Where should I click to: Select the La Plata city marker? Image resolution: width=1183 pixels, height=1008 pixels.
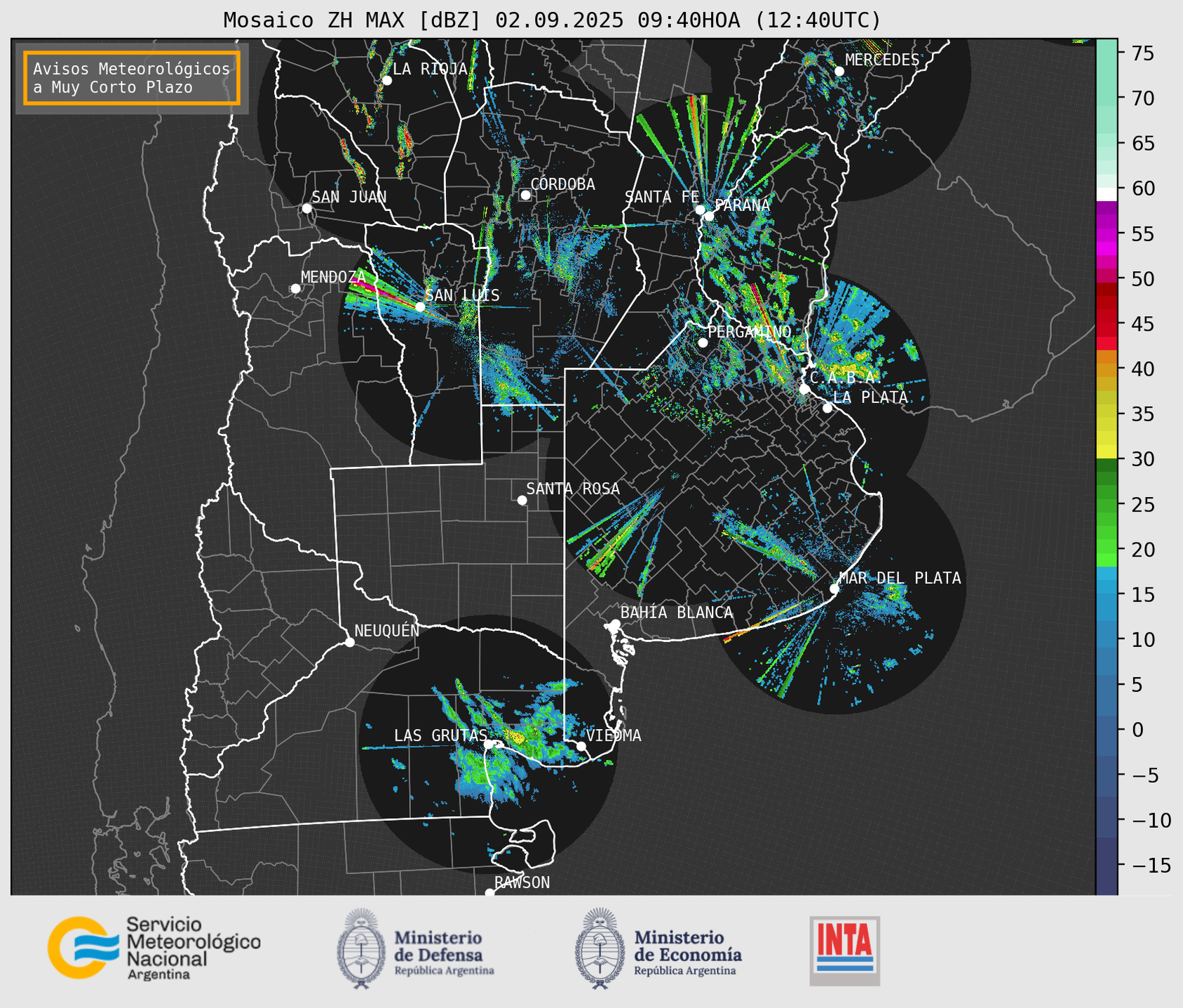click(x=827, y=408)
